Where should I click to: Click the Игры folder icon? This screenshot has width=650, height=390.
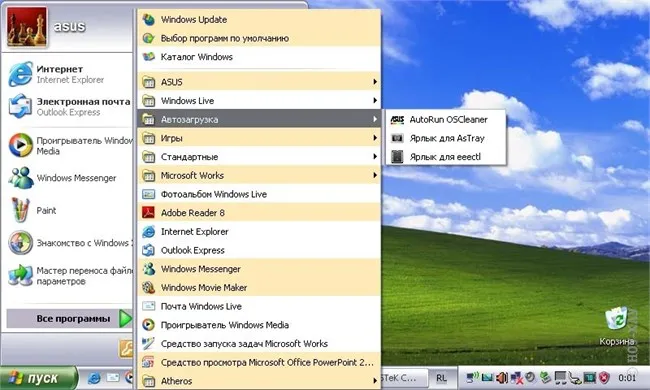(x=148, y=138)
